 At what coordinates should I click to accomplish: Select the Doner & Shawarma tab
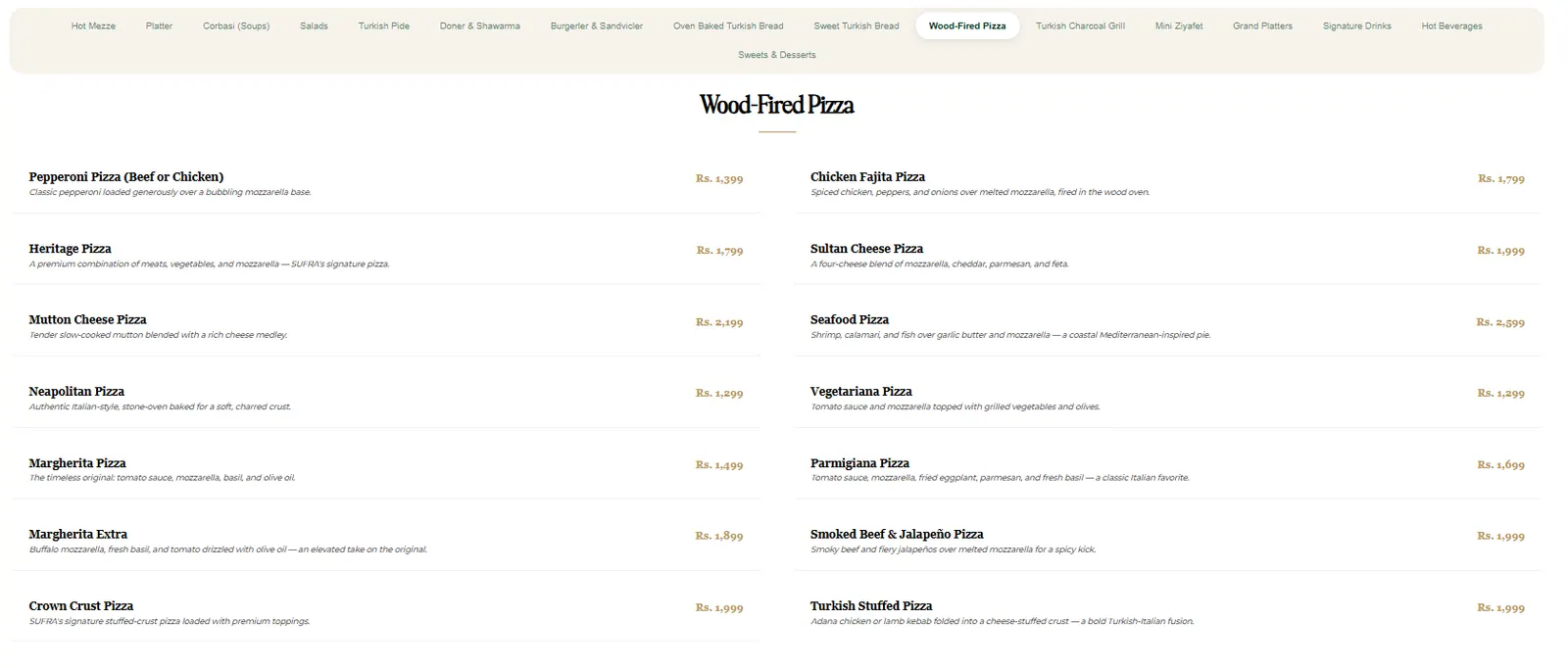[480, 26]
